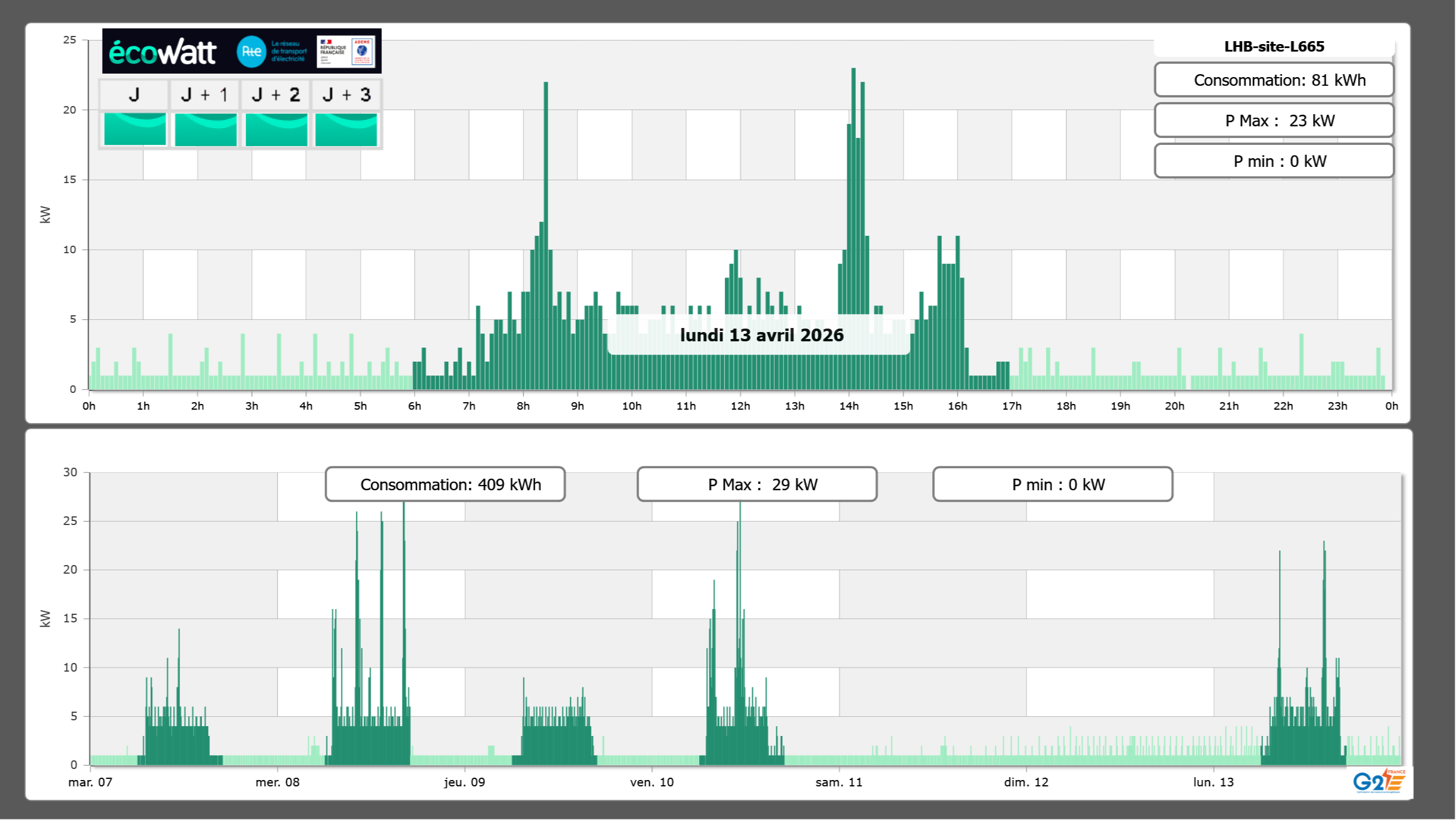Viewport: 1456px width, 820px height.
Task: Click the green J + 2 signal icon
Action: [x=276, y=129]
